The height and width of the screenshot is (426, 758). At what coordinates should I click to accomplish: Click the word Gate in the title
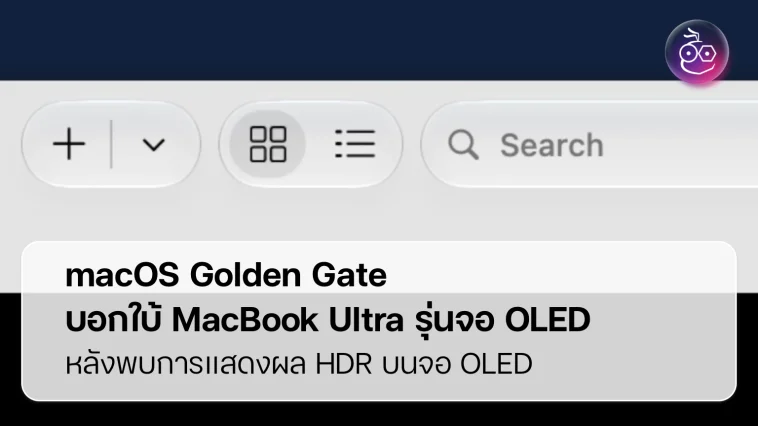pos(349,275)
